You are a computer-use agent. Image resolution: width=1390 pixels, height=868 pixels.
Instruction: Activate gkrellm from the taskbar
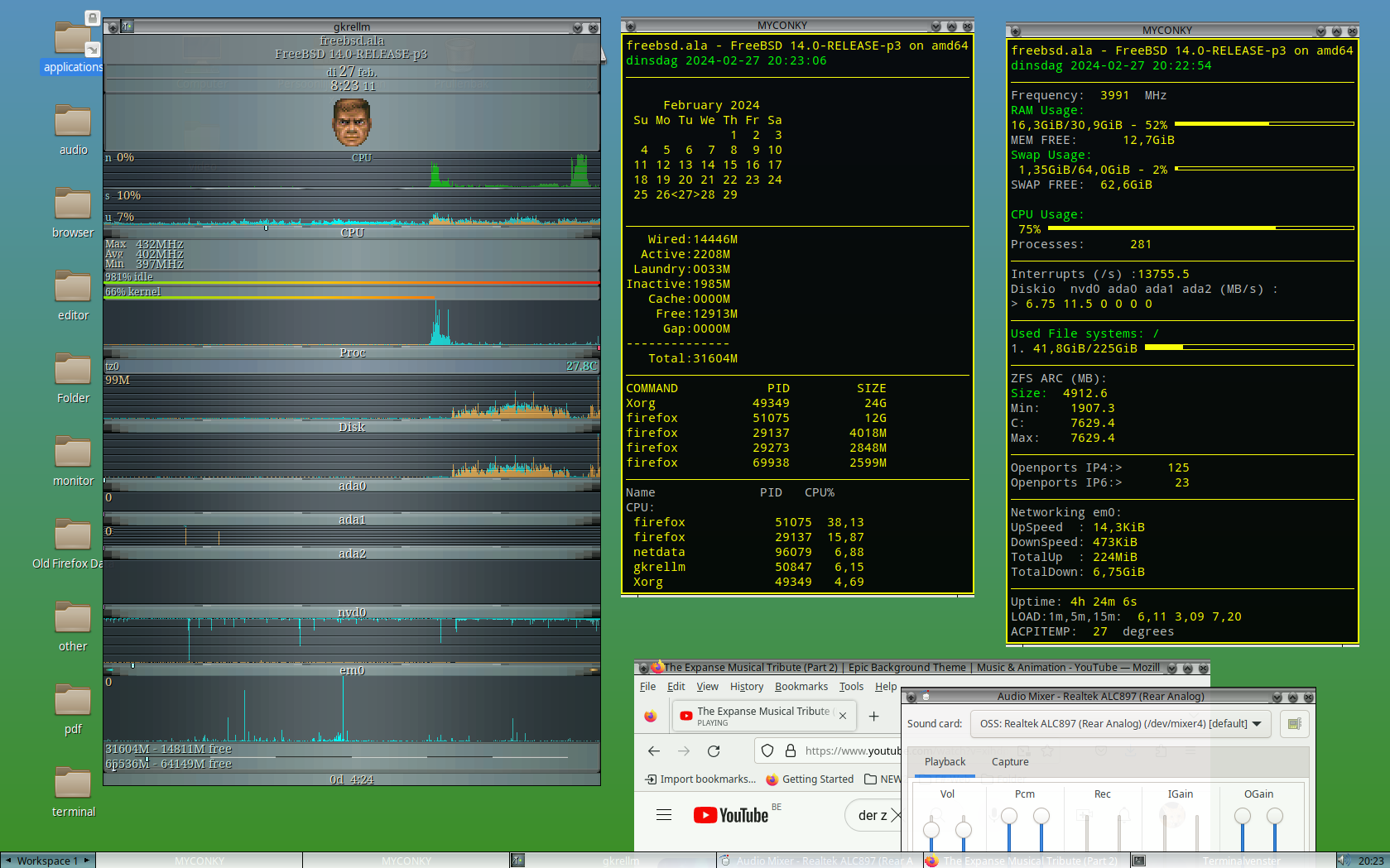tap(613, 861)
